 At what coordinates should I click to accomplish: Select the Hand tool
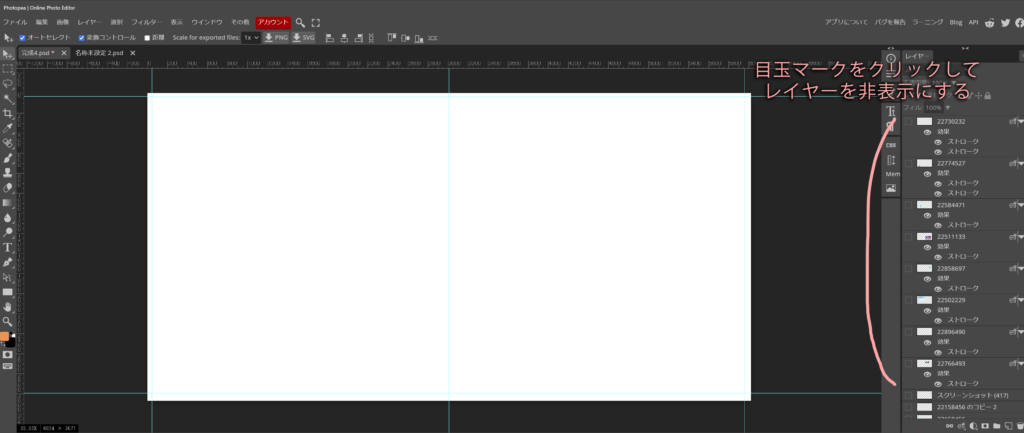[x=8, y=306]
